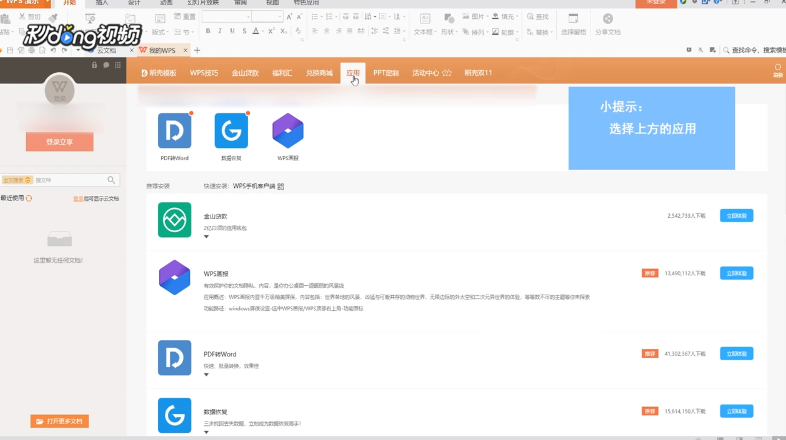Open the 轮廓 outline color control
Screen dimensions: 786x440
coord(505,32)
